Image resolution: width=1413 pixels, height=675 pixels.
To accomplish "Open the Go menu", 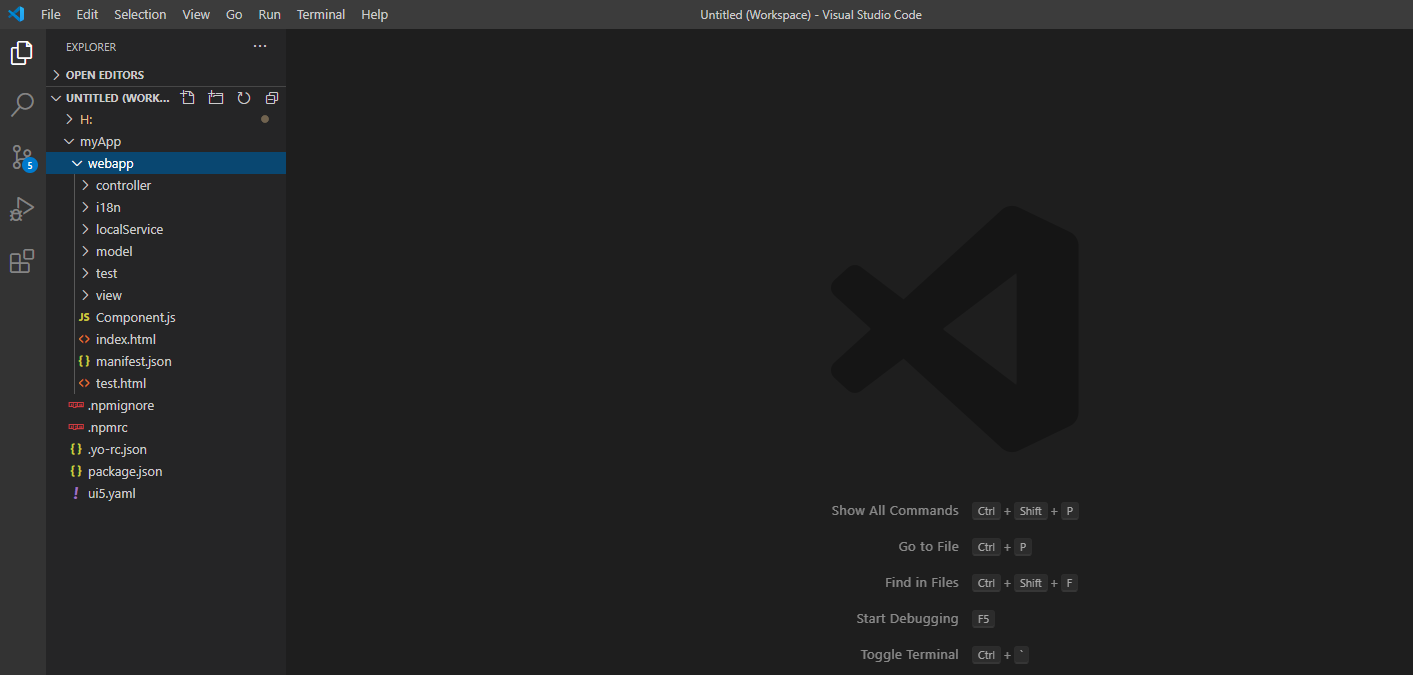I will [234, 14].
